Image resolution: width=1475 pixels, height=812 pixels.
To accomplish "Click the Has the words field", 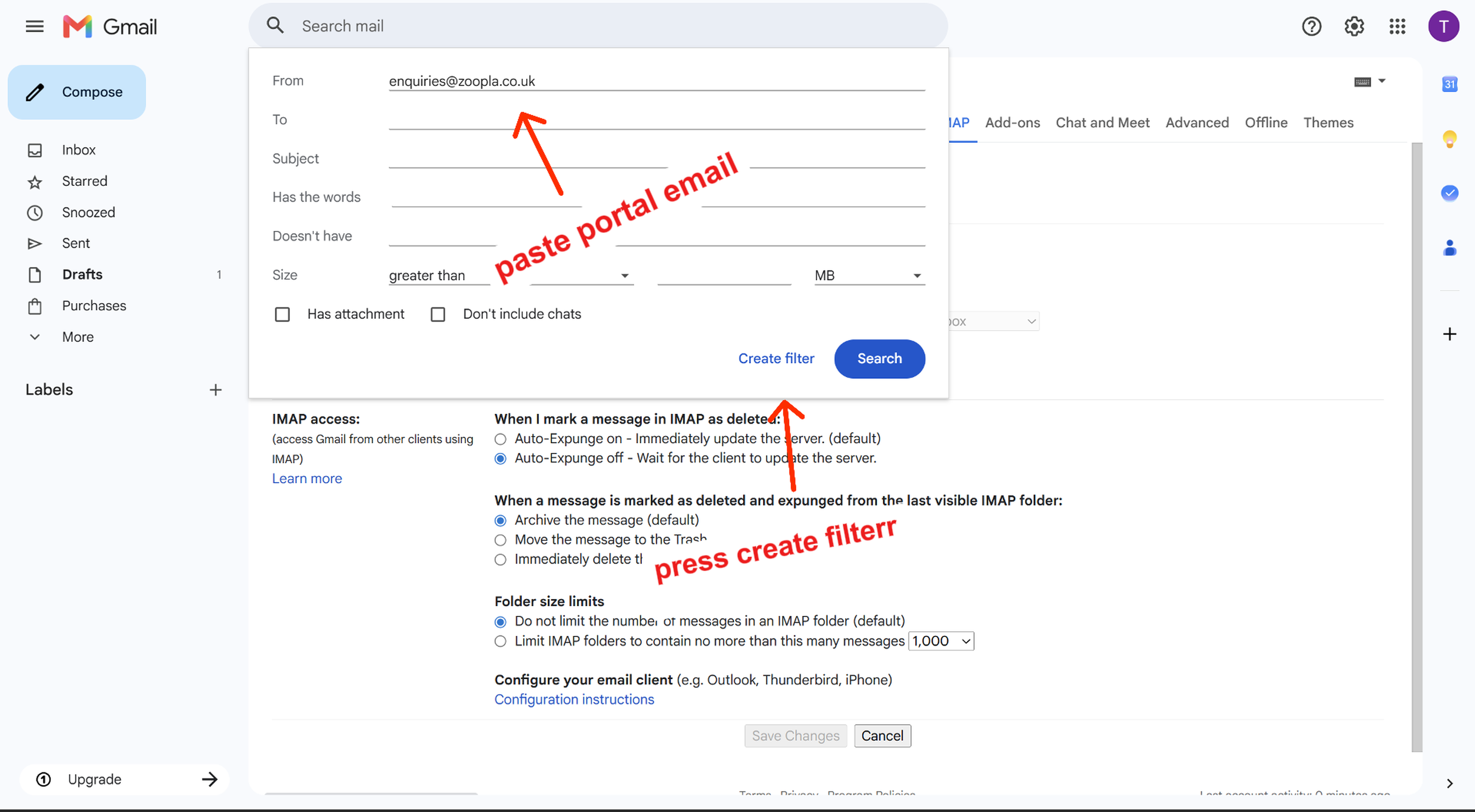I will click(x=656, y=197).
